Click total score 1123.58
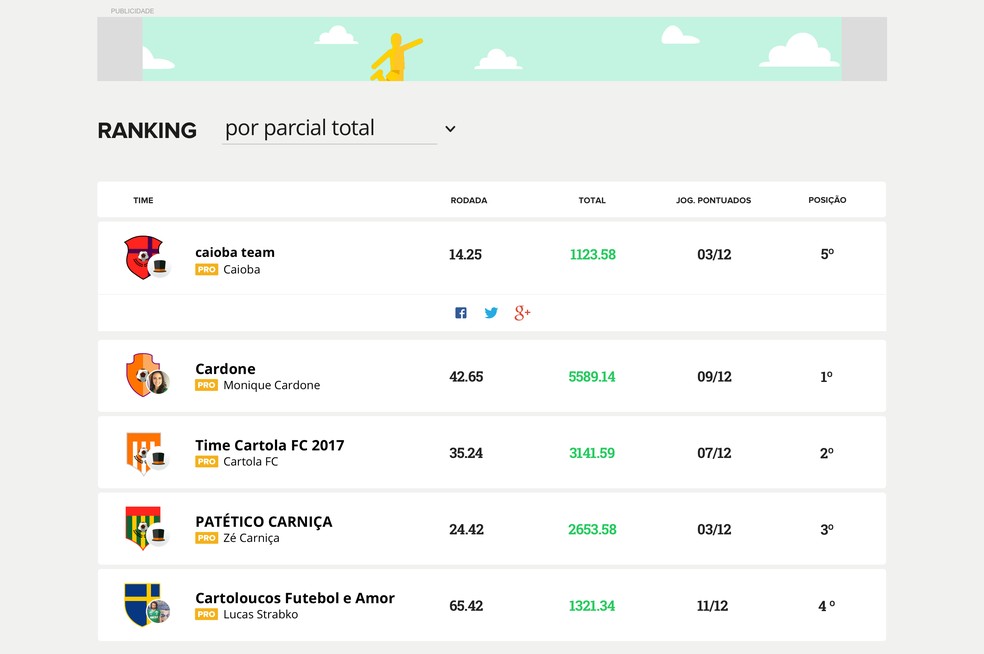The height and width of the screenshot is (654, 984). [592, 255]
